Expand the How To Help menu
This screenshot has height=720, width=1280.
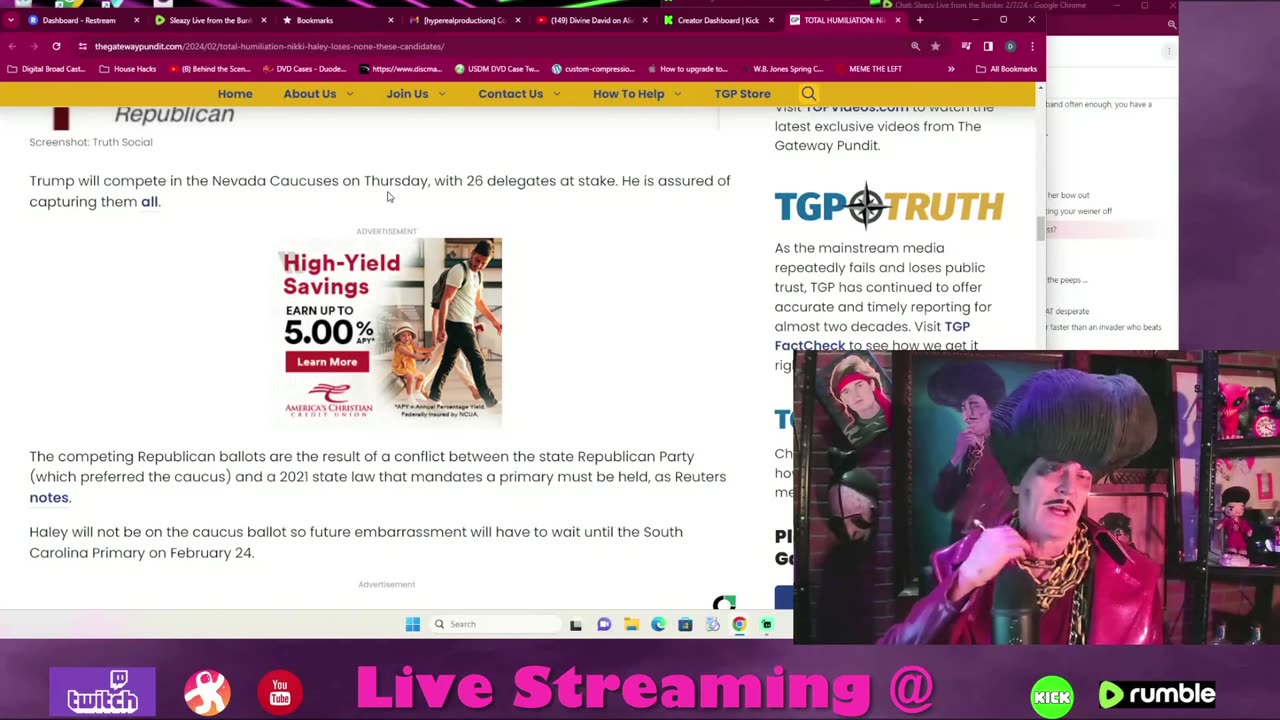point(637,94)
